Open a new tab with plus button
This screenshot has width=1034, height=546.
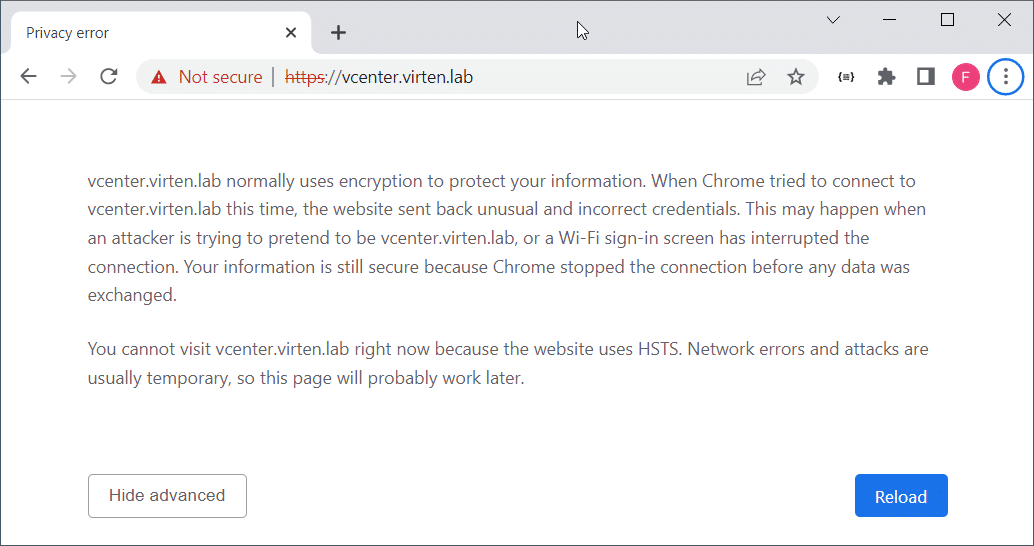[338, 32]
